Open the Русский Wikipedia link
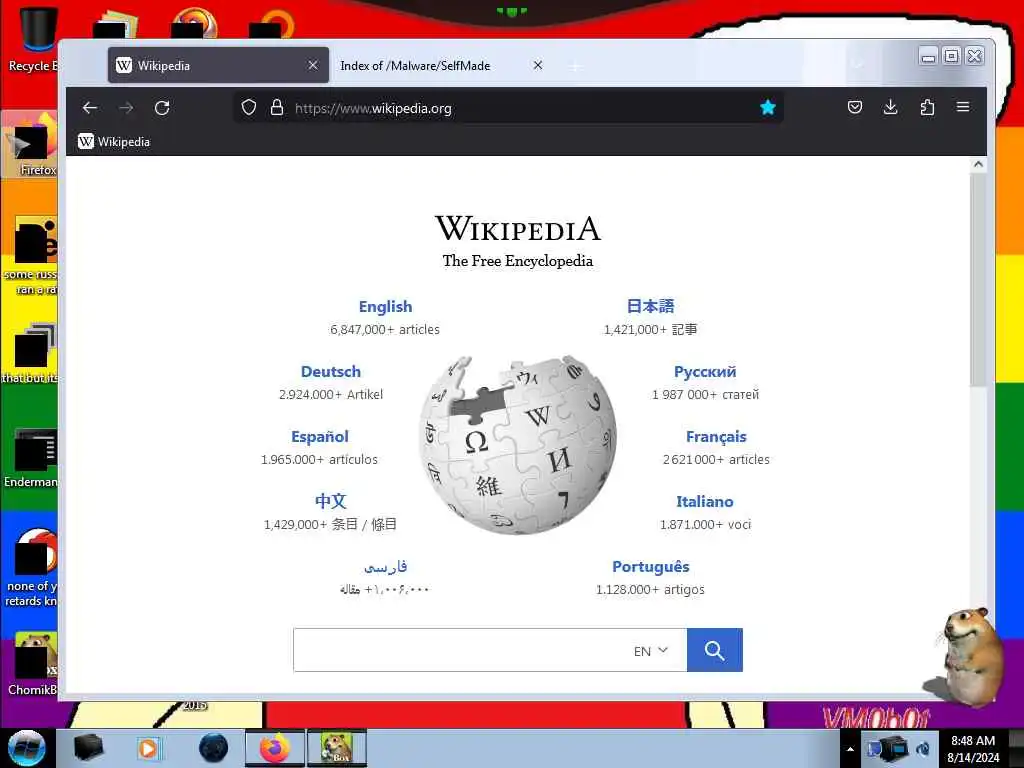The width and height of the screenshot is (1024, 768). (705, 372)
